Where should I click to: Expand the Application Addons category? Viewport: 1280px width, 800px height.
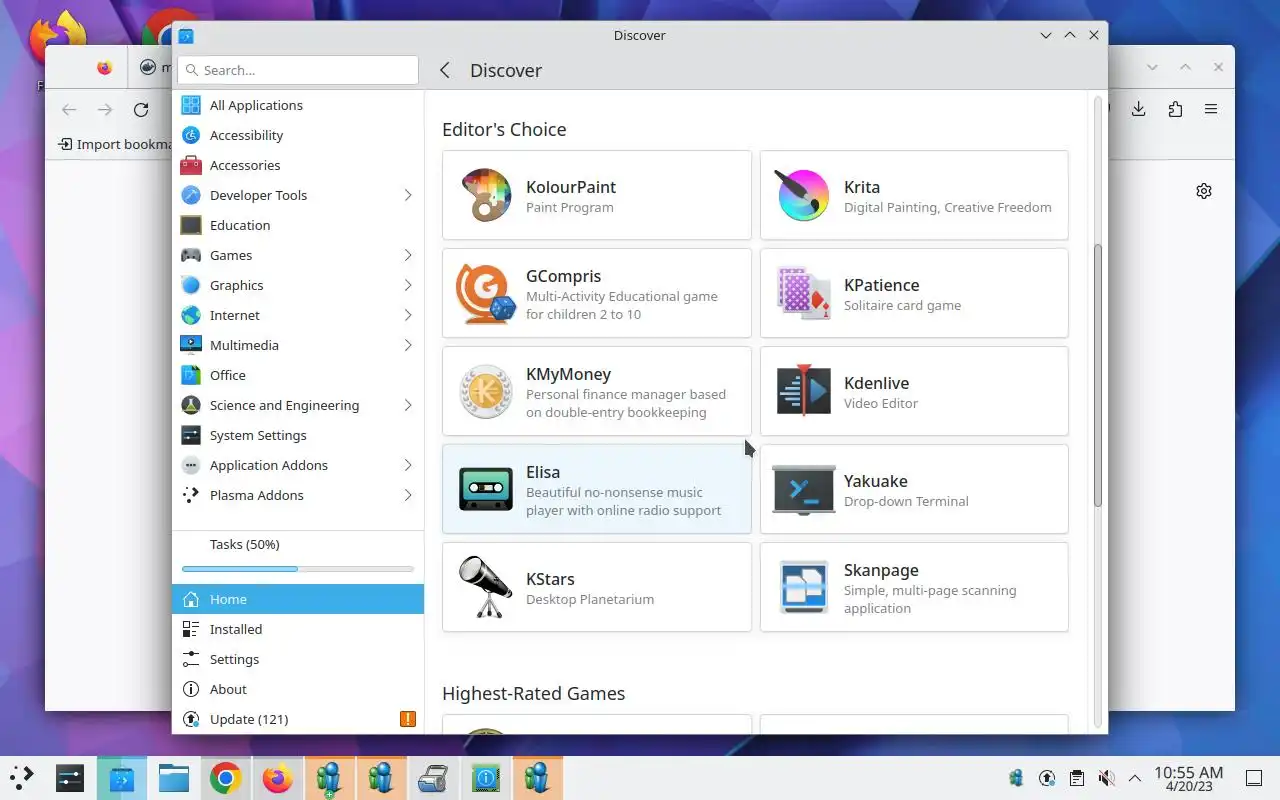coord(407,465)
